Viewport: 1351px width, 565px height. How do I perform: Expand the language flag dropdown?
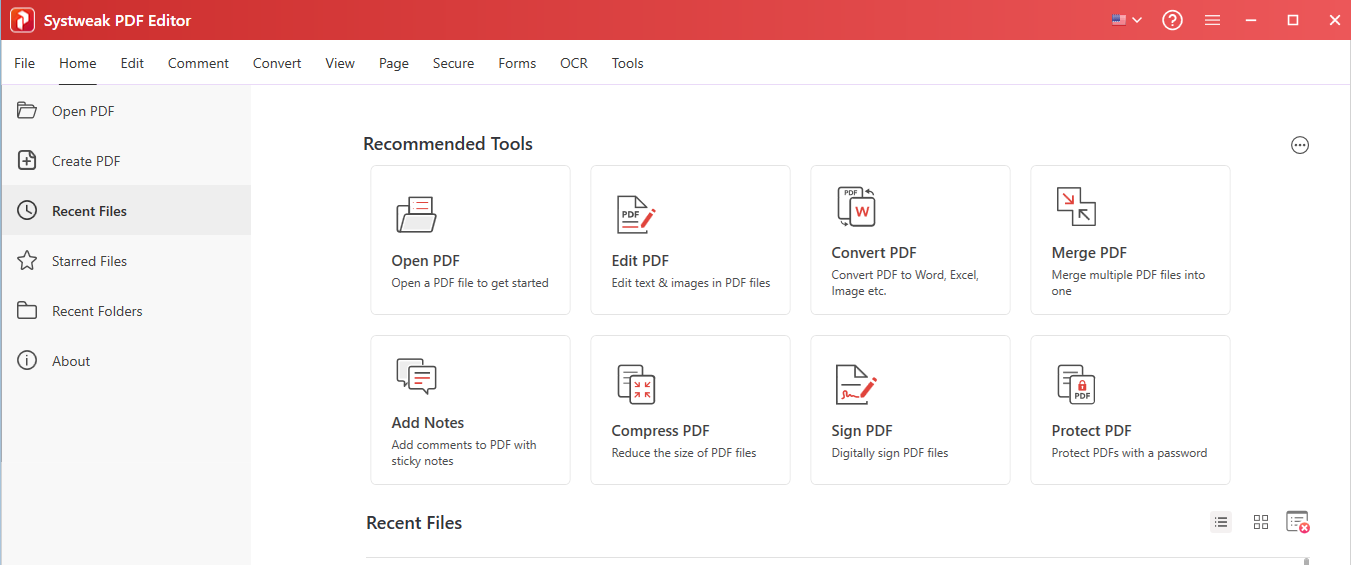[x=1126, y=20]
